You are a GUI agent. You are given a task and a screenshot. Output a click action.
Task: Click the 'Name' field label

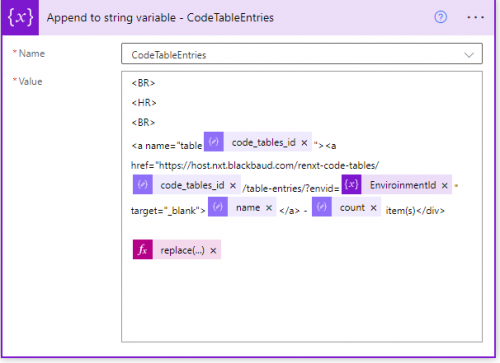point(31,53)
